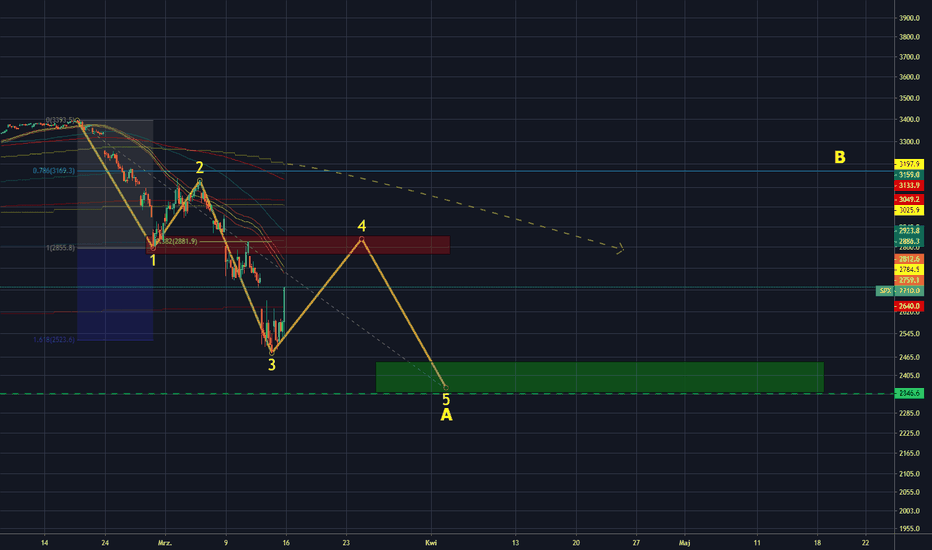Click the 2465.0 price scale value
This screenshot has height=550, width=932.
909,357
